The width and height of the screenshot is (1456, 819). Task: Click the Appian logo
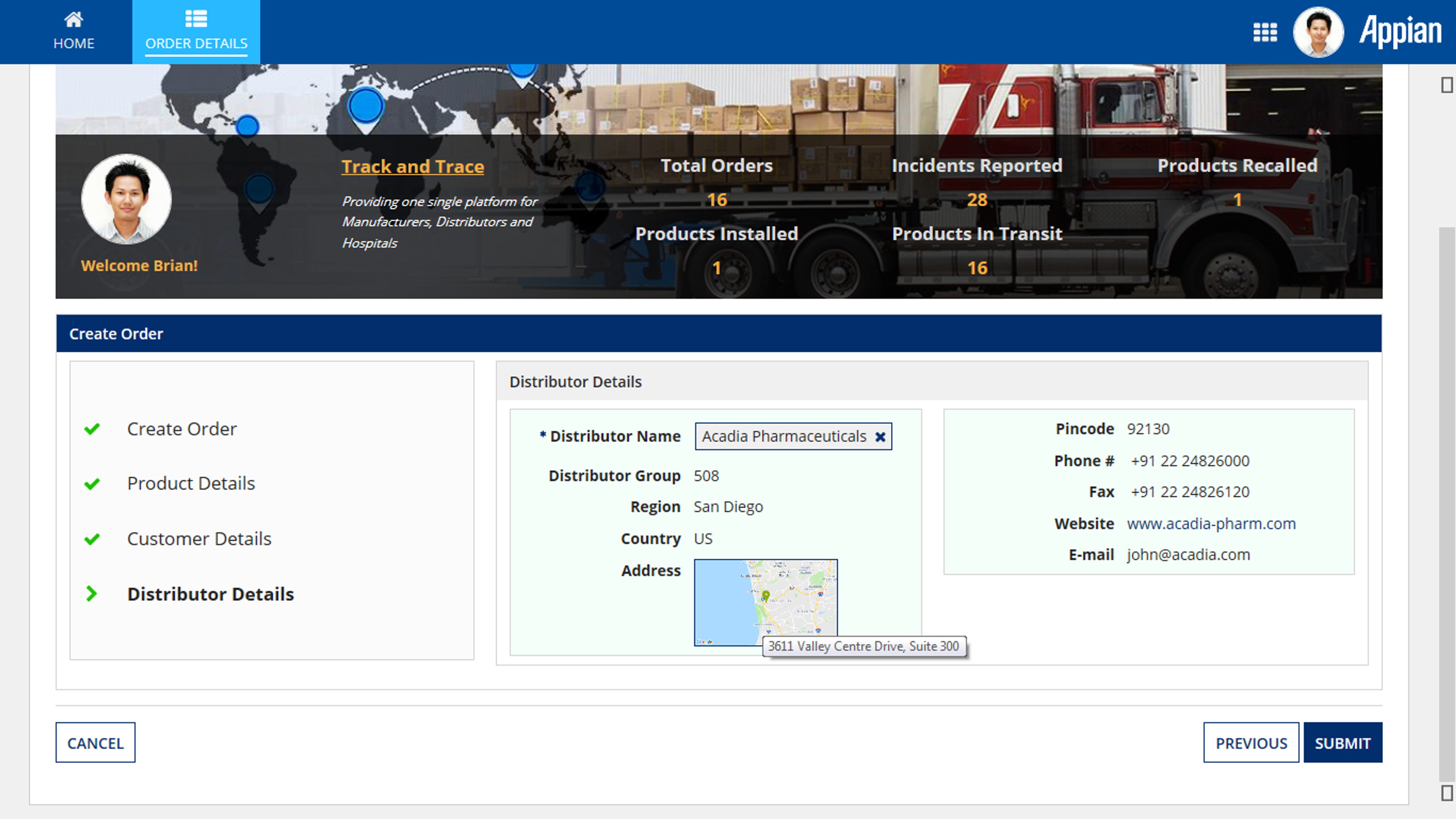click(x=1401, y=31)
